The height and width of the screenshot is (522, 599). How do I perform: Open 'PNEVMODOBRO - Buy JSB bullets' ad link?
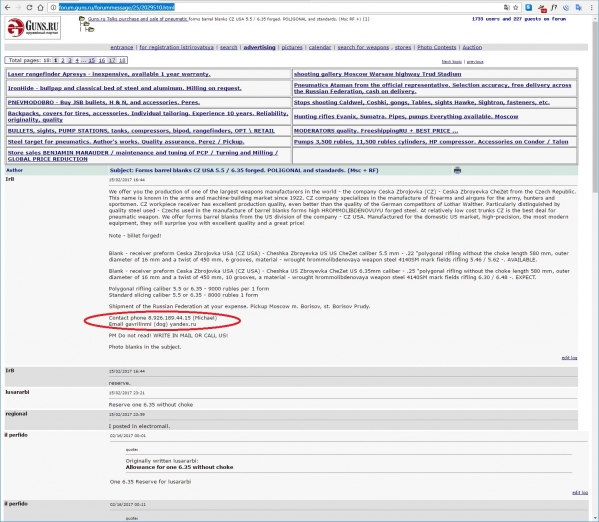click(x=104, y=102)
